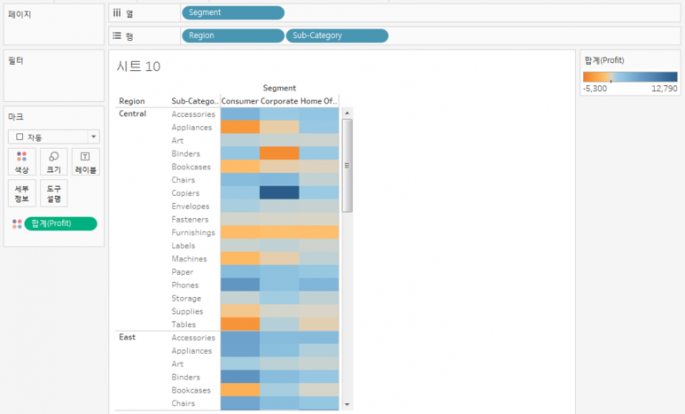This screenshot has width=685, height=414.
Task: Click the profit color legend gradient bar
Action: (629, 76)
